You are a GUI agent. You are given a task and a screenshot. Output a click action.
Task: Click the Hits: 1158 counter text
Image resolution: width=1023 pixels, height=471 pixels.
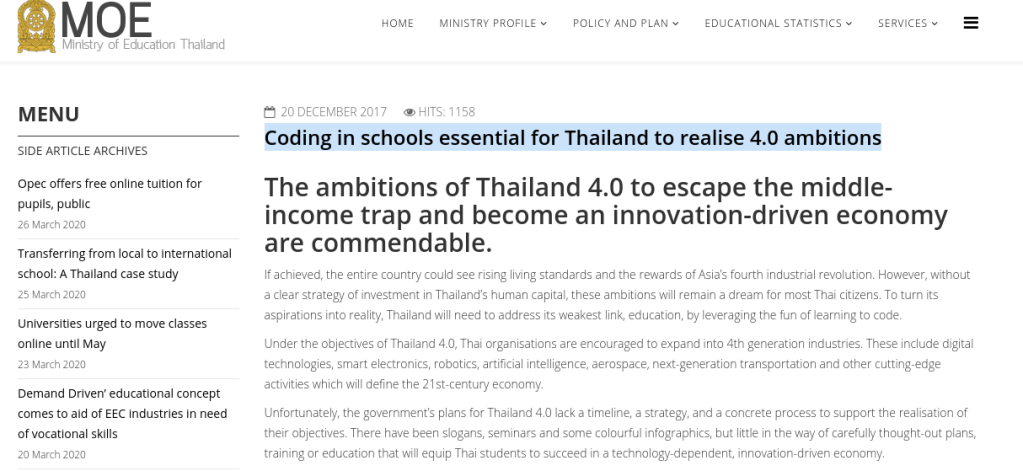[x=446, y=112]
